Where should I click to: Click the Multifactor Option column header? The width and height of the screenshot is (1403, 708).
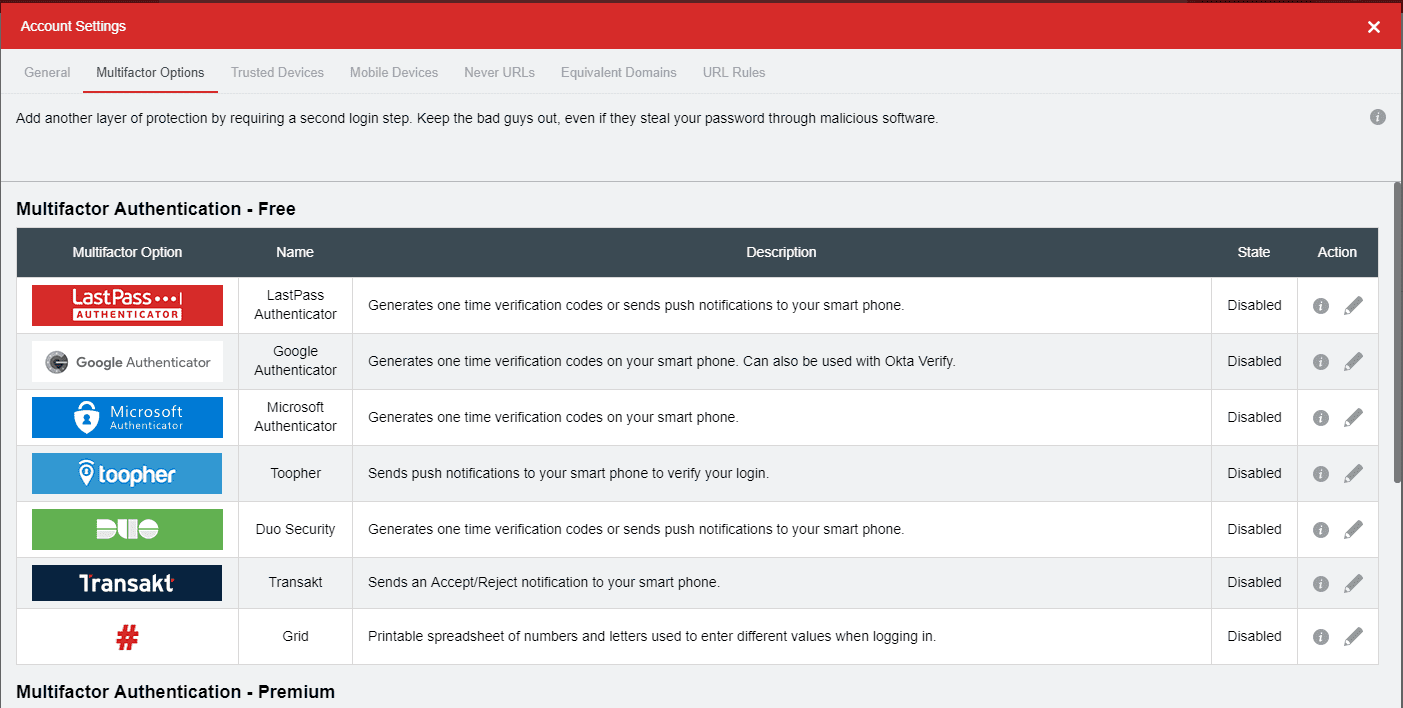click(127, 252)
